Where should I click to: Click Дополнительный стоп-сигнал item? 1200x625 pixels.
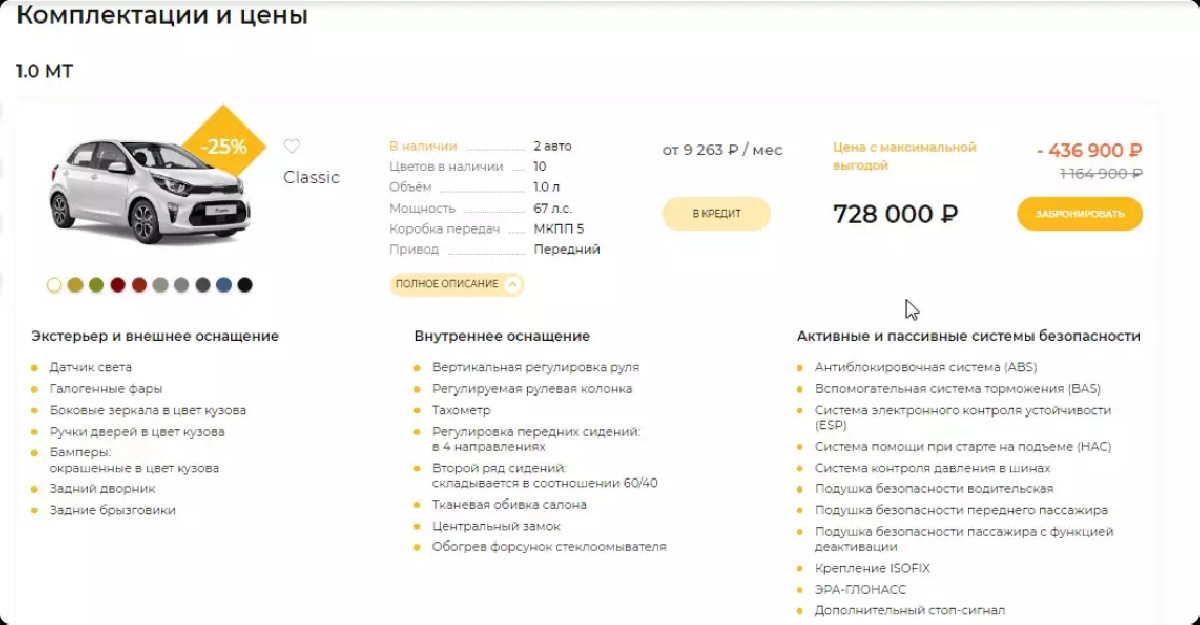coord(910,610)
